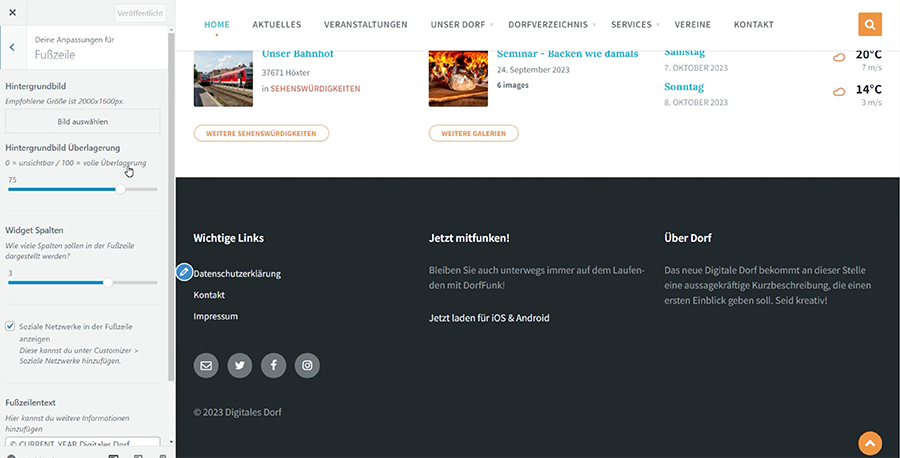Open the Instagram icon in footer
Viewport: 900px width, 458px height.
tap(307, 366)
